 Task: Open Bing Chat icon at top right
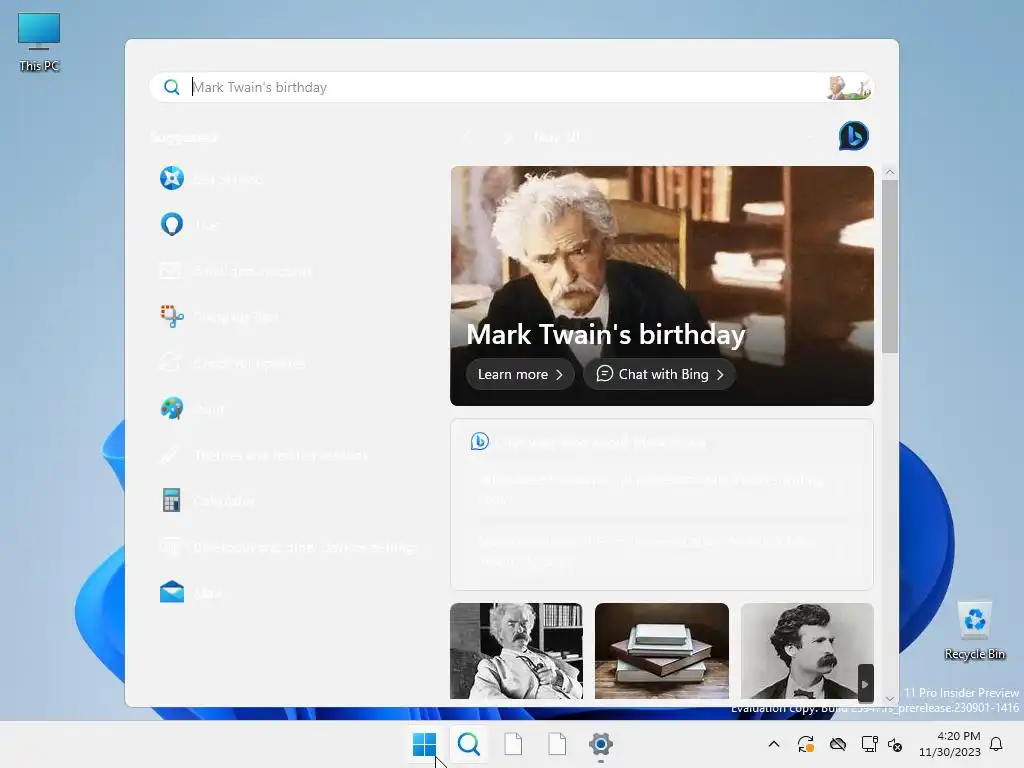click(x=854, y=136)
